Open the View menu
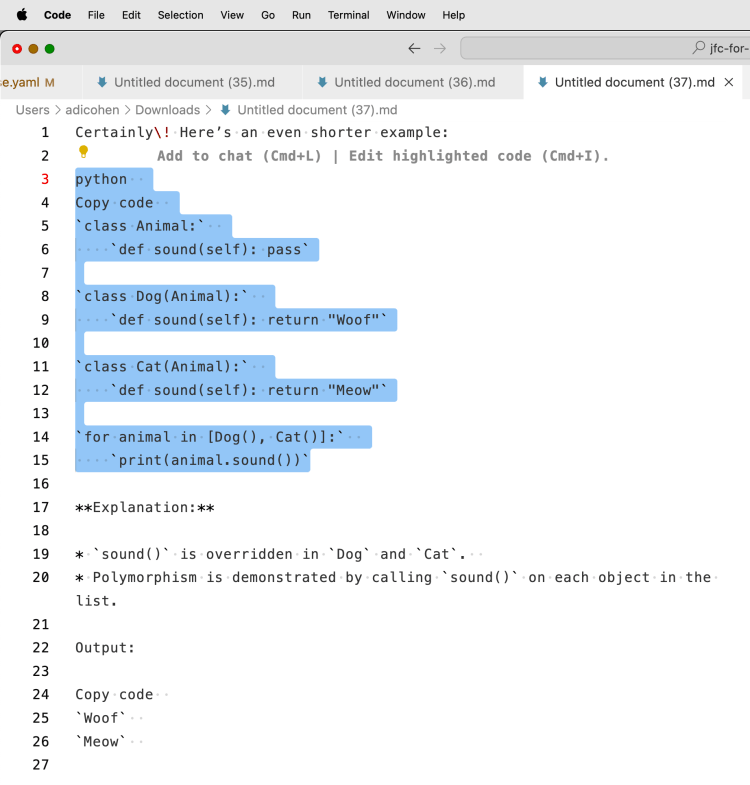Image resolution: width=750 pixels, height=785 pixels. [x=232, y=15]
